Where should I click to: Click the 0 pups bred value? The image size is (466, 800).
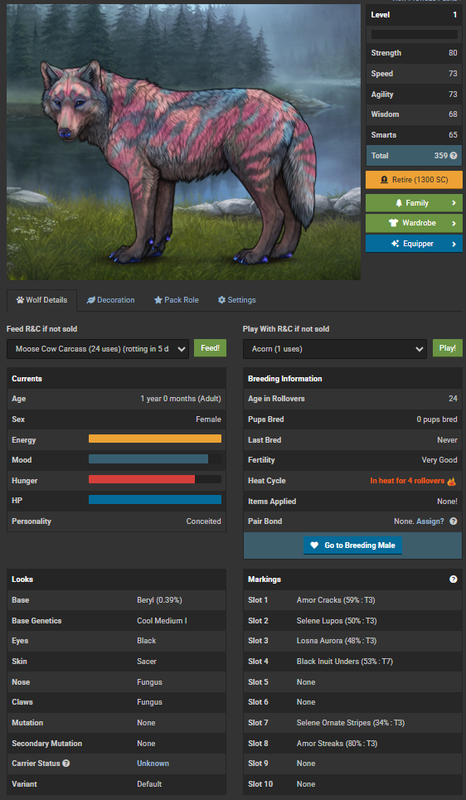pyautogui.click(x=437, y=419)
